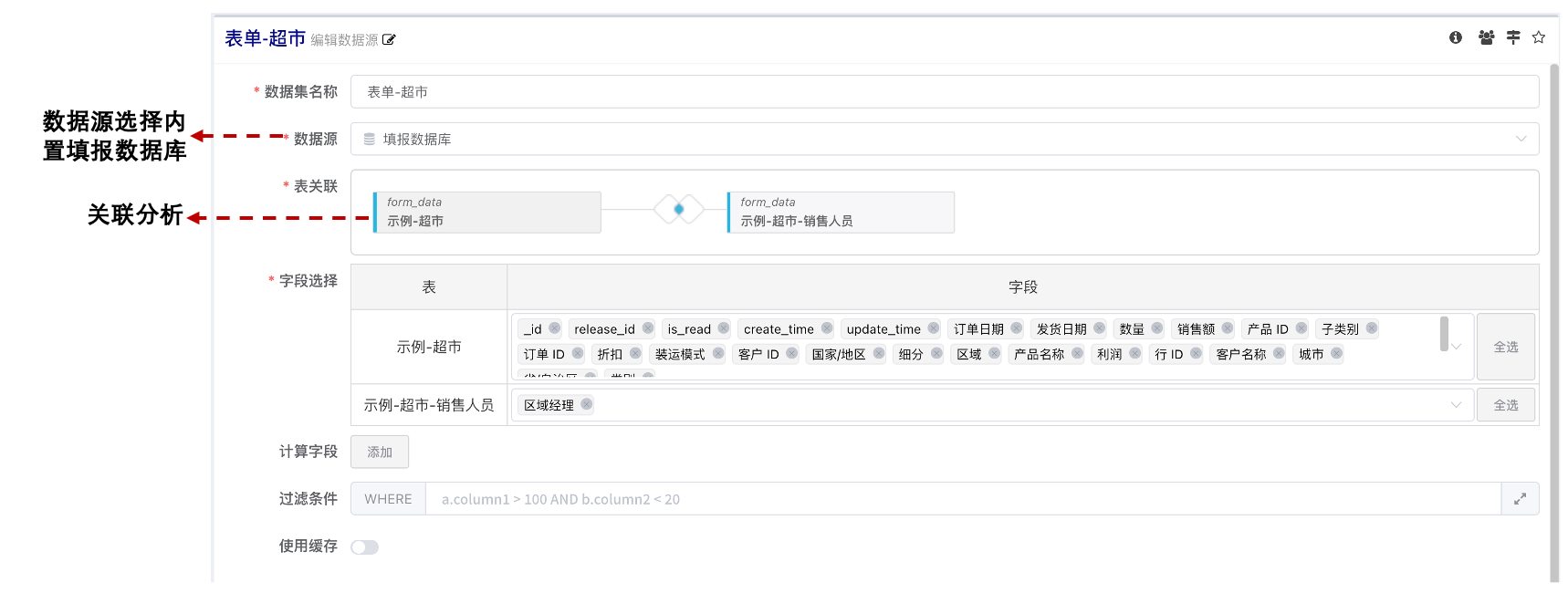The image size is (1568, 593).
Task: Click the join diamond between tables
Action: (678, 209)
